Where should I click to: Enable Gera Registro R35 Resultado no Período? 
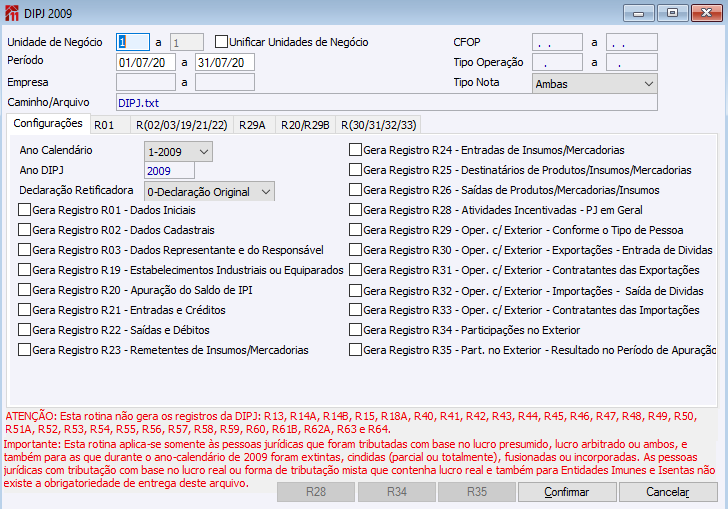[355, 350]
